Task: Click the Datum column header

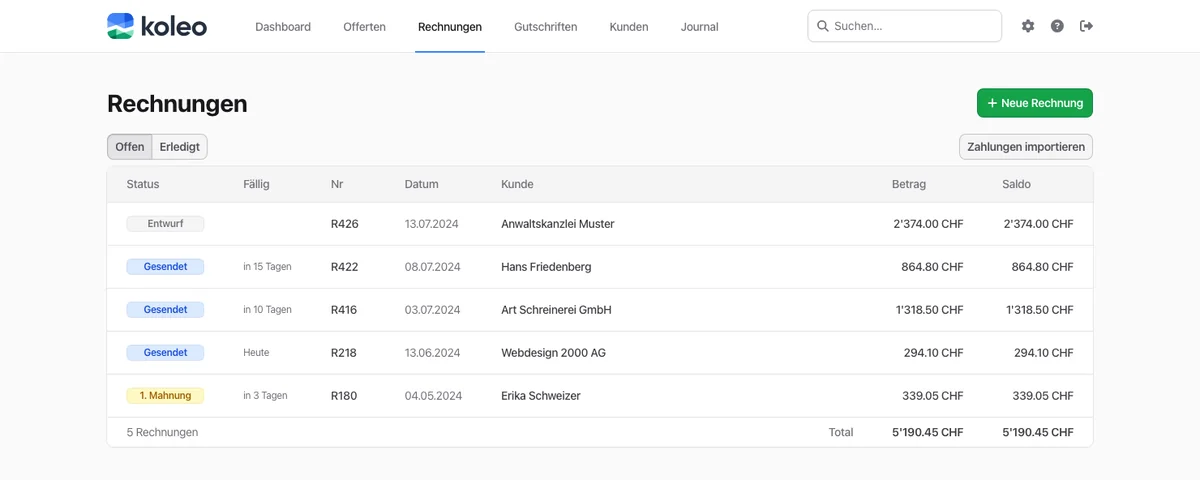Action: pyautogui.click(x=422, y=184)
